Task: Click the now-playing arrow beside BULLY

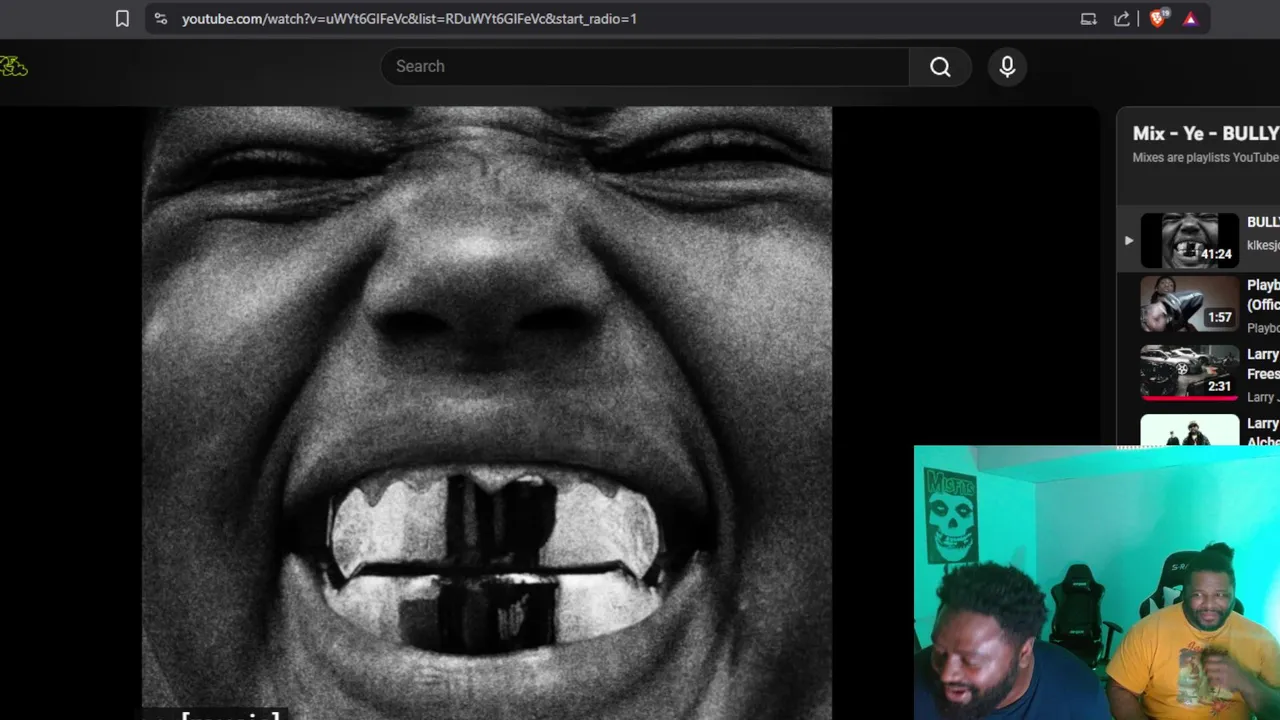Action: coord(1128,240)
